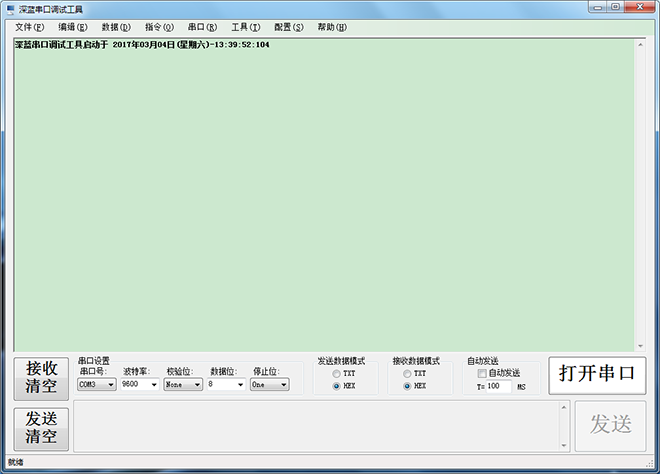Click the app icon in title bar

[11, 9]
